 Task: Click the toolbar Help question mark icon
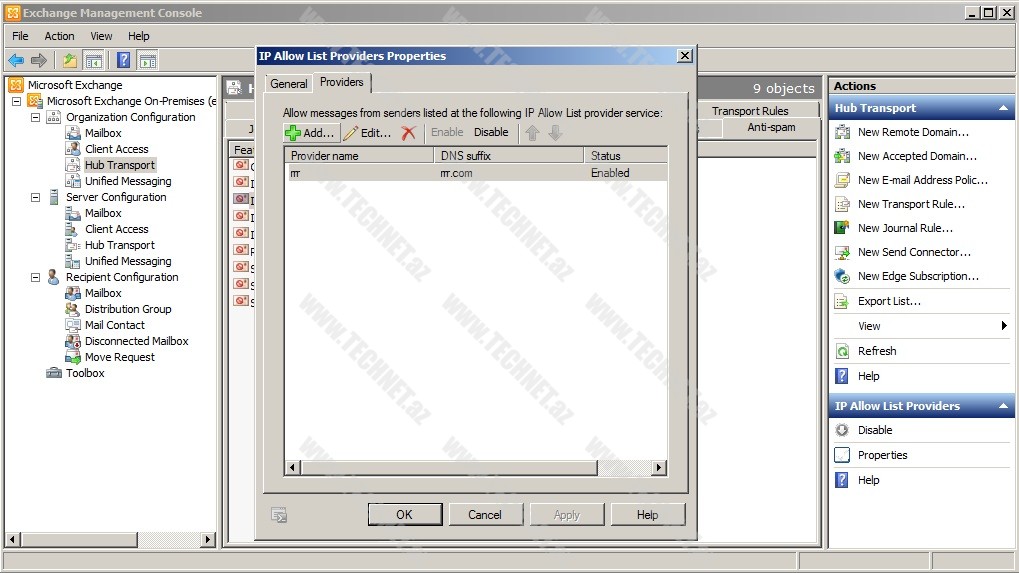pyautogui.click(x=123, y=61)
